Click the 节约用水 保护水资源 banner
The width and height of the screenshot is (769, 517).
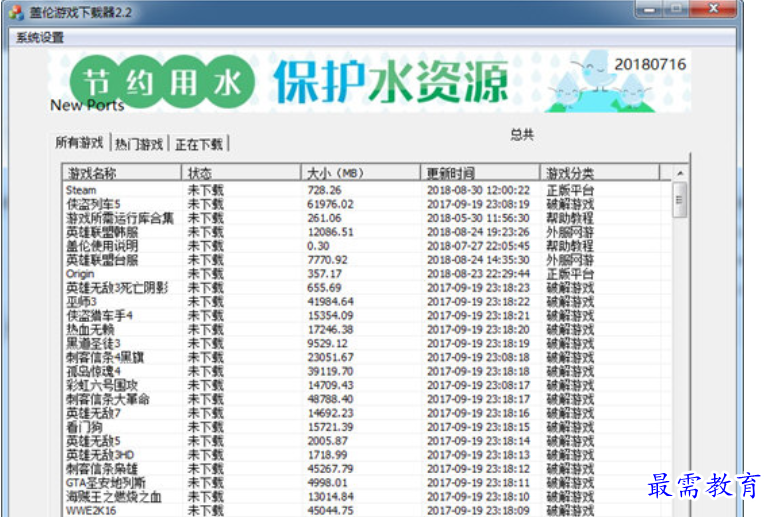(370, 82)
